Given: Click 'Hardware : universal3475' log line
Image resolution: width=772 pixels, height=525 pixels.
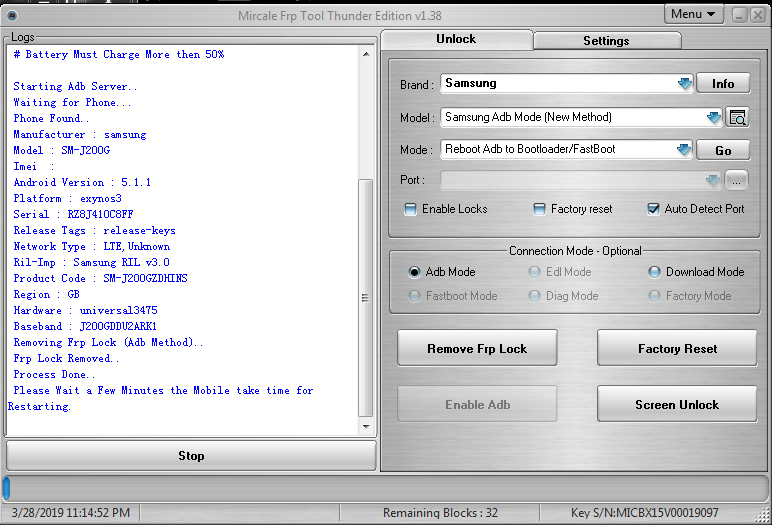Looking at the screenshot, I should [85, 311].
